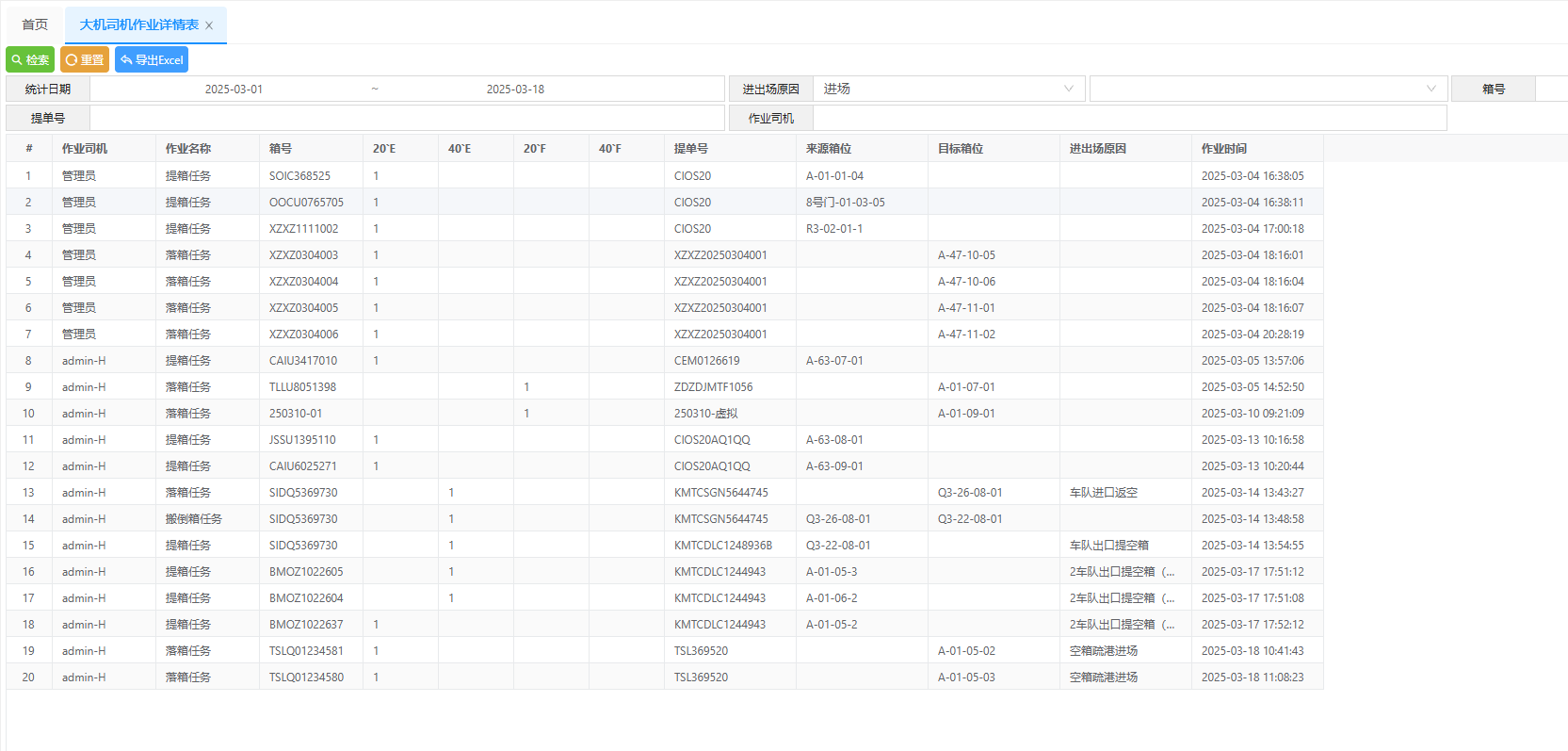1568x751 pixels.
Task: Click the 作业司机 column header
Action: click(85, 148)
